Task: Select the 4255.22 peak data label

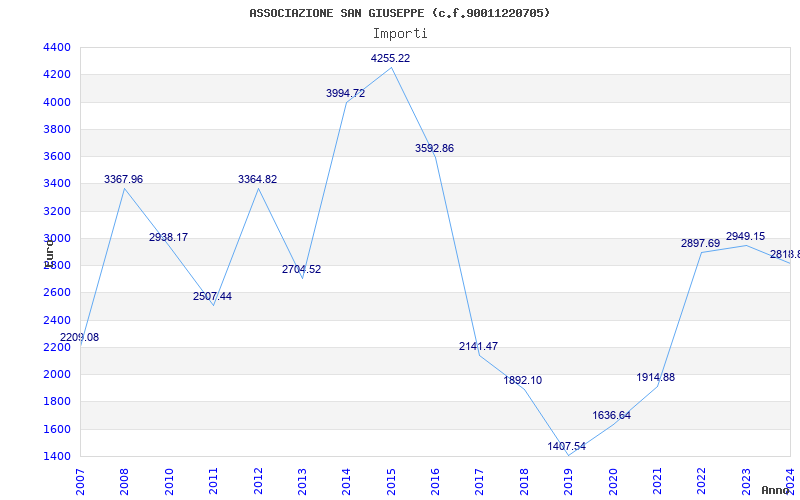Action: point(390,59)
